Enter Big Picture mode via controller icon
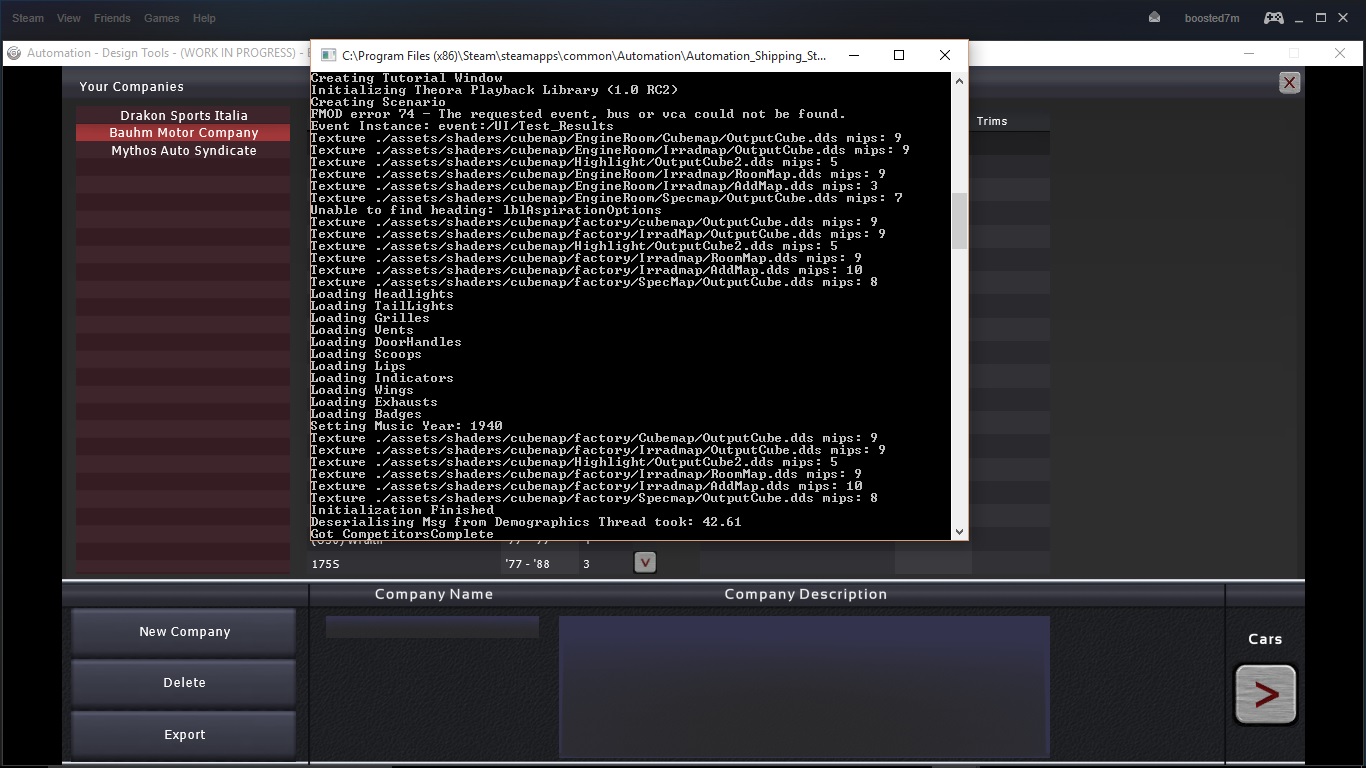Viewport: 1366px width, 768px height. tap(1273, 18)
